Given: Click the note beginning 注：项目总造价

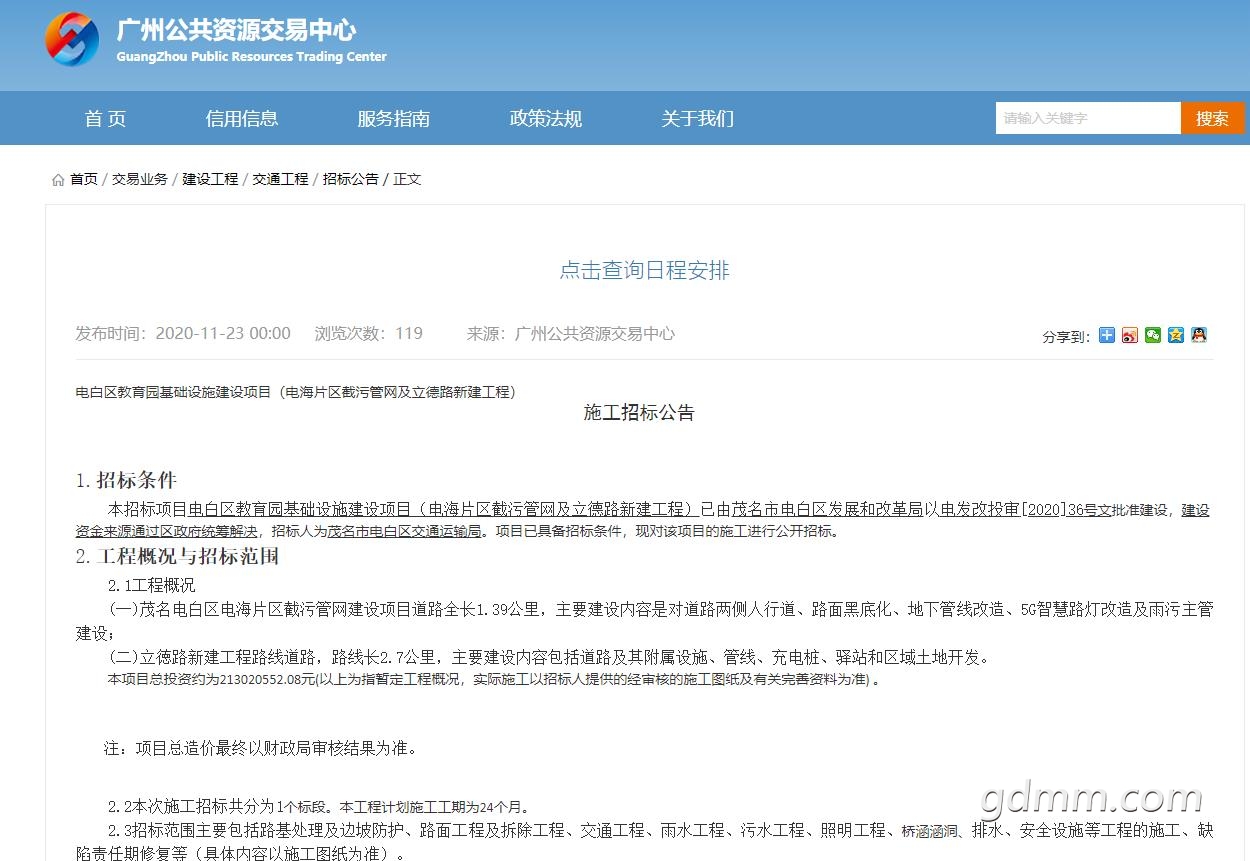Looking at the screenshot, I should tap(260, 748).
